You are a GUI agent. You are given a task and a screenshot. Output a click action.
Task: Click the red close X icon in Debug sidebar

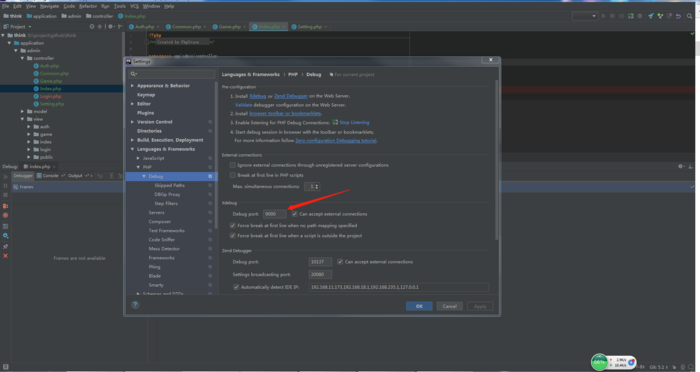pyautogui.click(x=5, y=256)
